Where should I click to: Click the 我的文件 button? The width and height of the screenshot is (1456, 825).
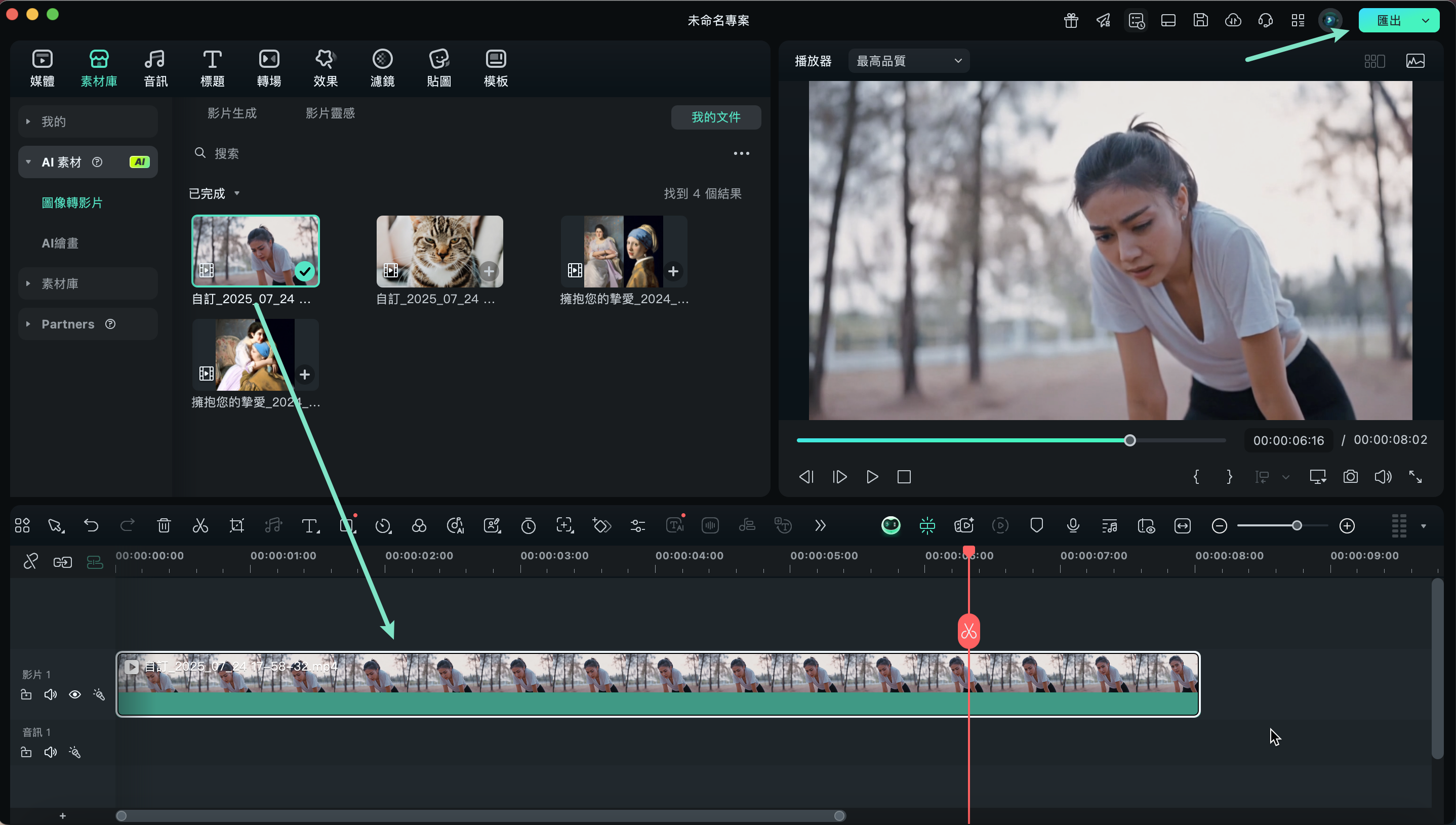click(716, 117)
